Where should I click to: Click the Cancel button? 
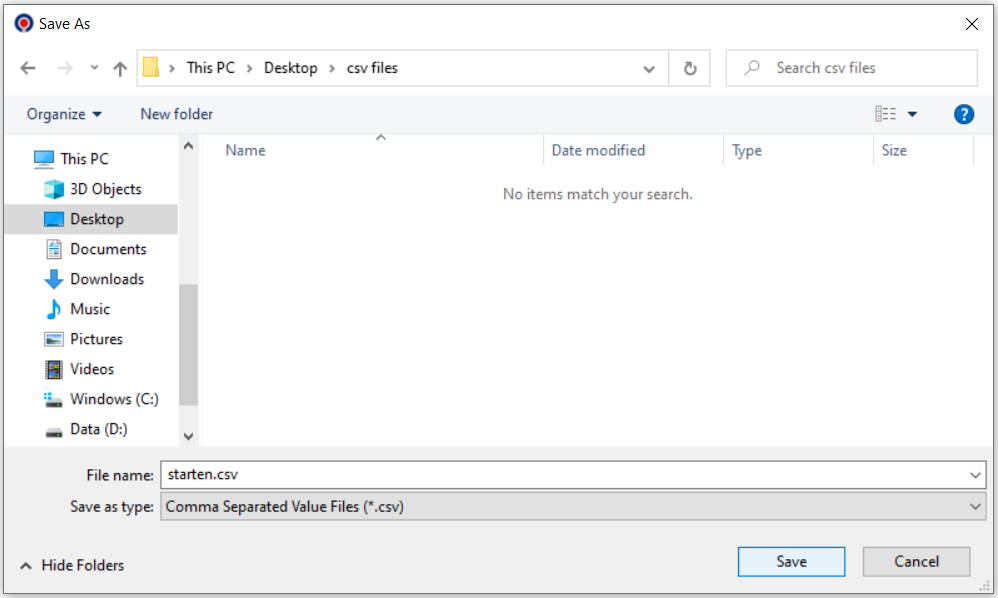917,562
